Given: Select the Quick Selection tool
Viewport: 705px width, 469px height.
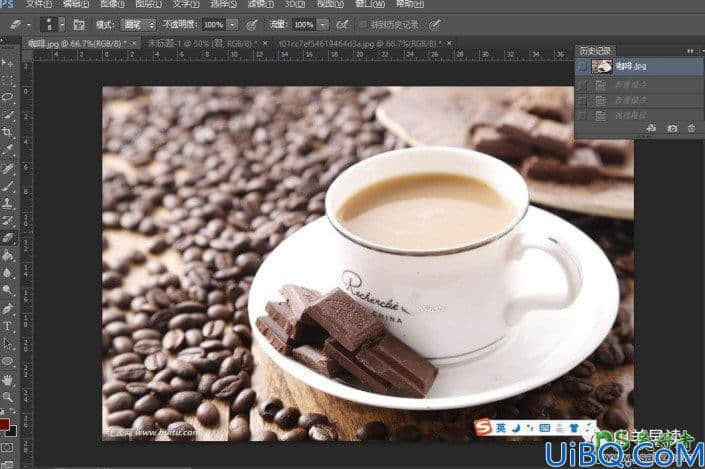Looking at the screenshot, I should coord(7,115).
